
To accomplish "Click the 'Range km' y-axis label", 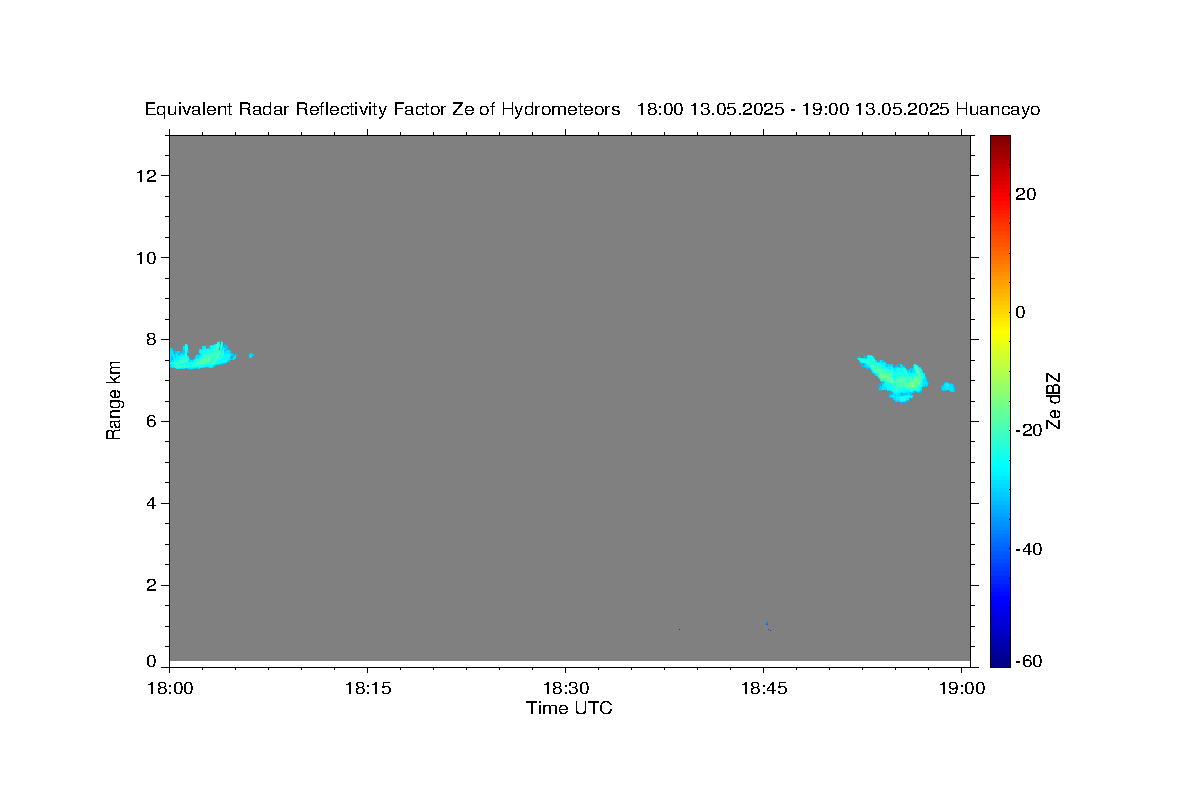I will click(114, 400).
